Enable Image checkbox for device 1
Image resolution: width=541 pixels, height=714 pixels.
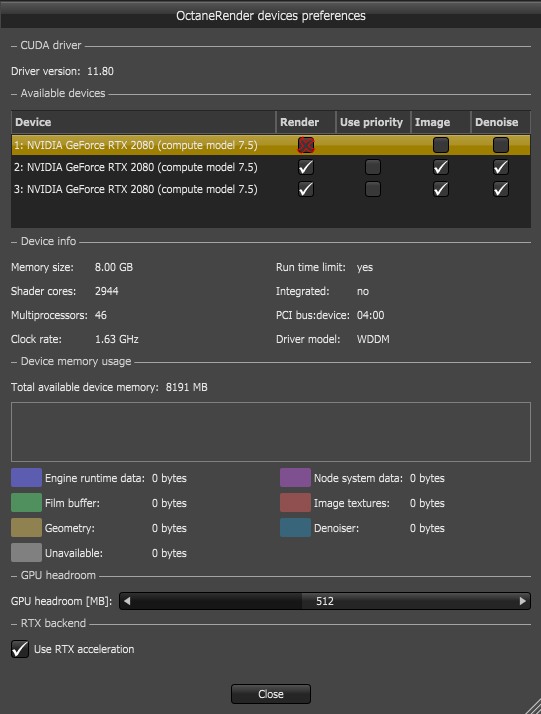tap(440, 145)
